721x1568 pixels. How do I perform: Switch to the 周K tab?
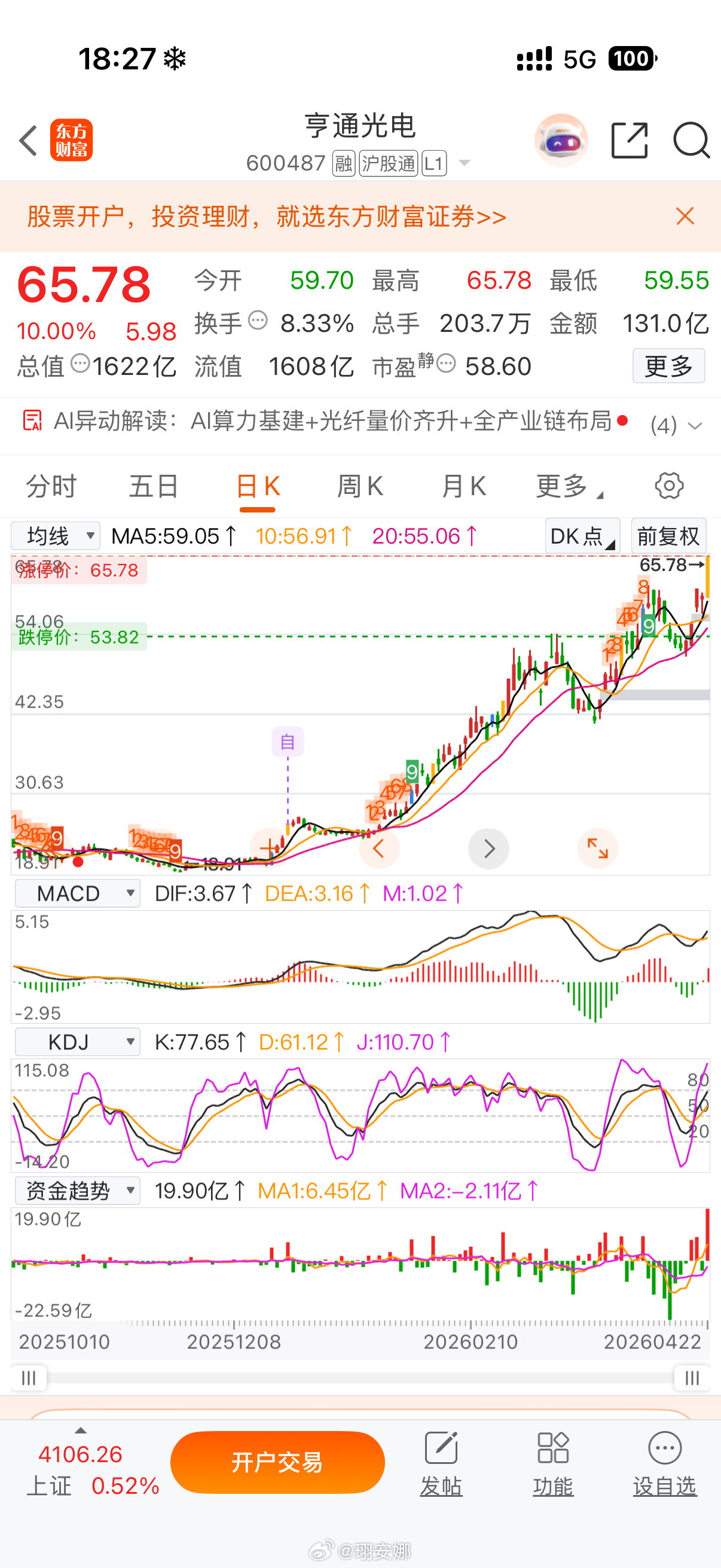coord(360,486)
